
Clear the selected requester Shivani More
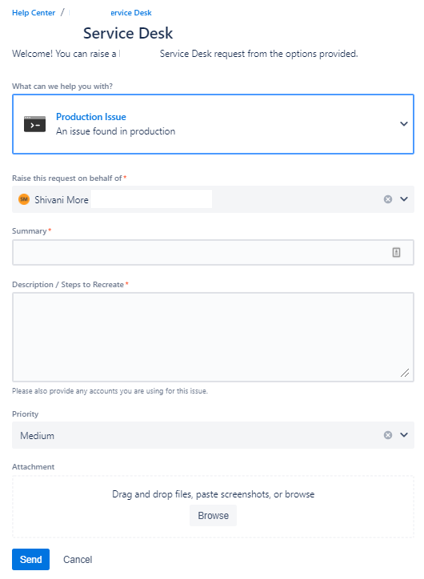point(387,199)
